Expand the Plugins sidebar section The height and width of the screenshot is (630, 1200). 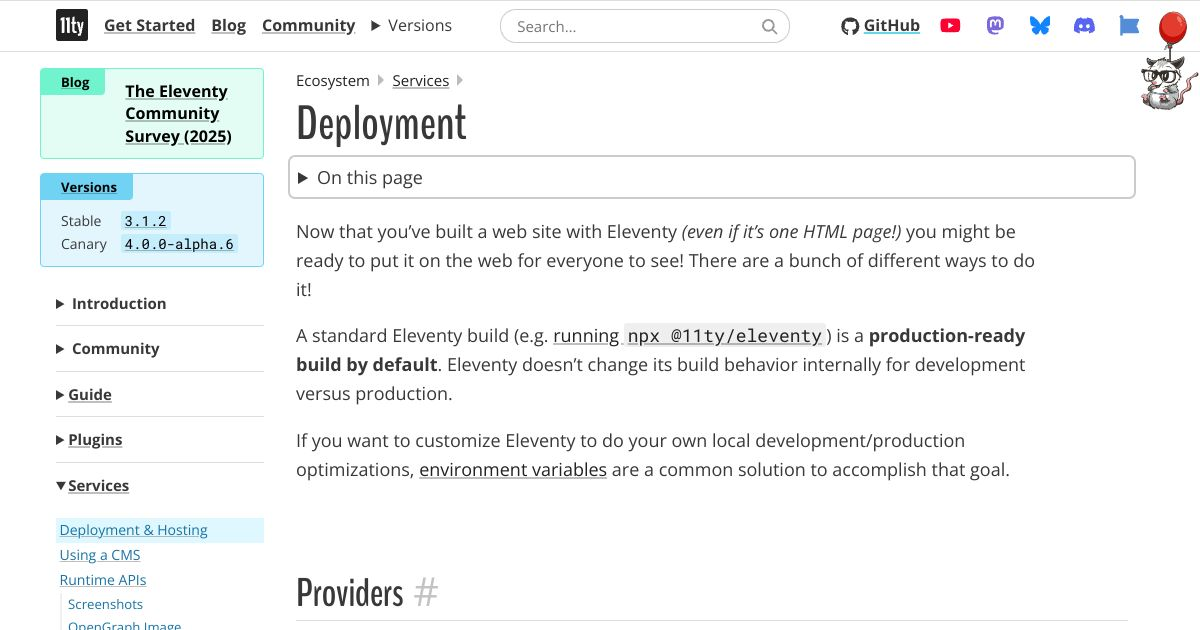pyautogui.click(x=95, y=439)
